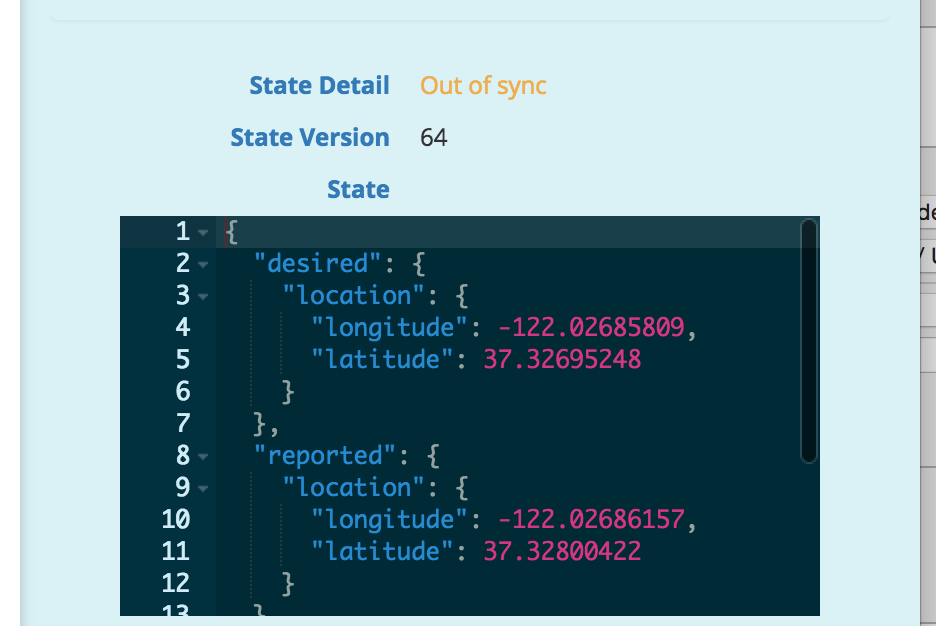Click line number 12 in the editor gutter
The image size is (936, 626).
pyautogui.click(x=175, y=582)
